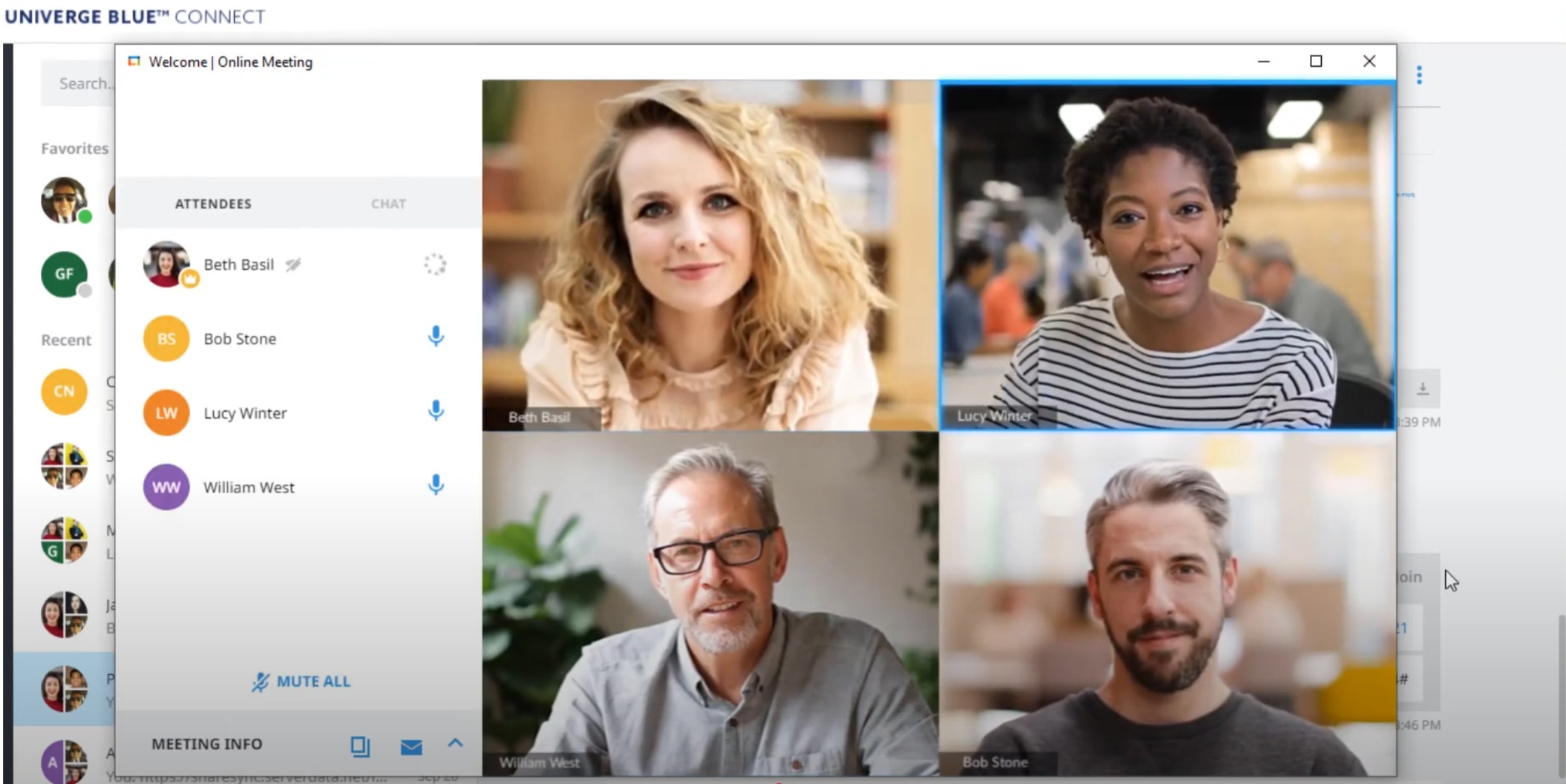Copy meeting info using the copy icon
Screen dimensions: 1566x784
[x=360, y=746]
